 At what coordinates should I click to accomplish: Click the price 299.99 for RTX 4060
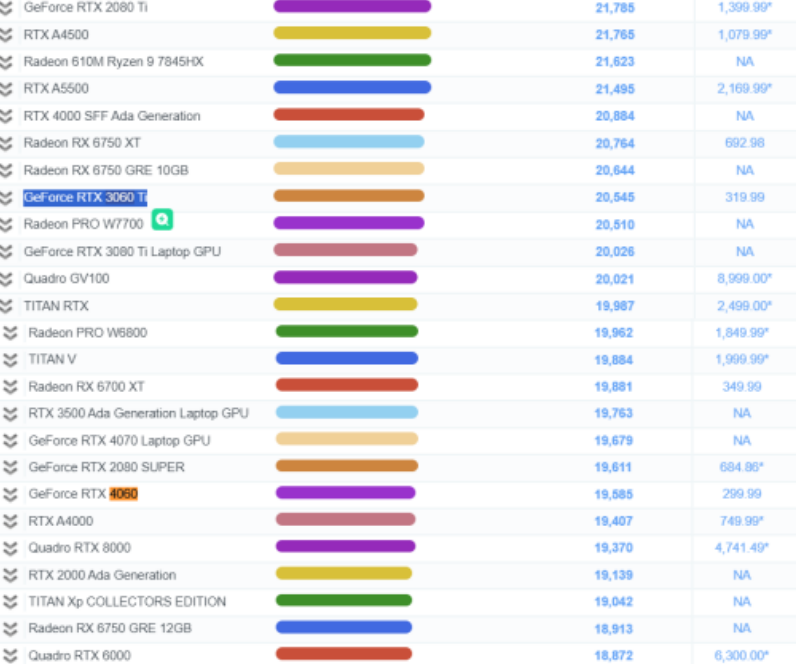click(x=742, y=494)
